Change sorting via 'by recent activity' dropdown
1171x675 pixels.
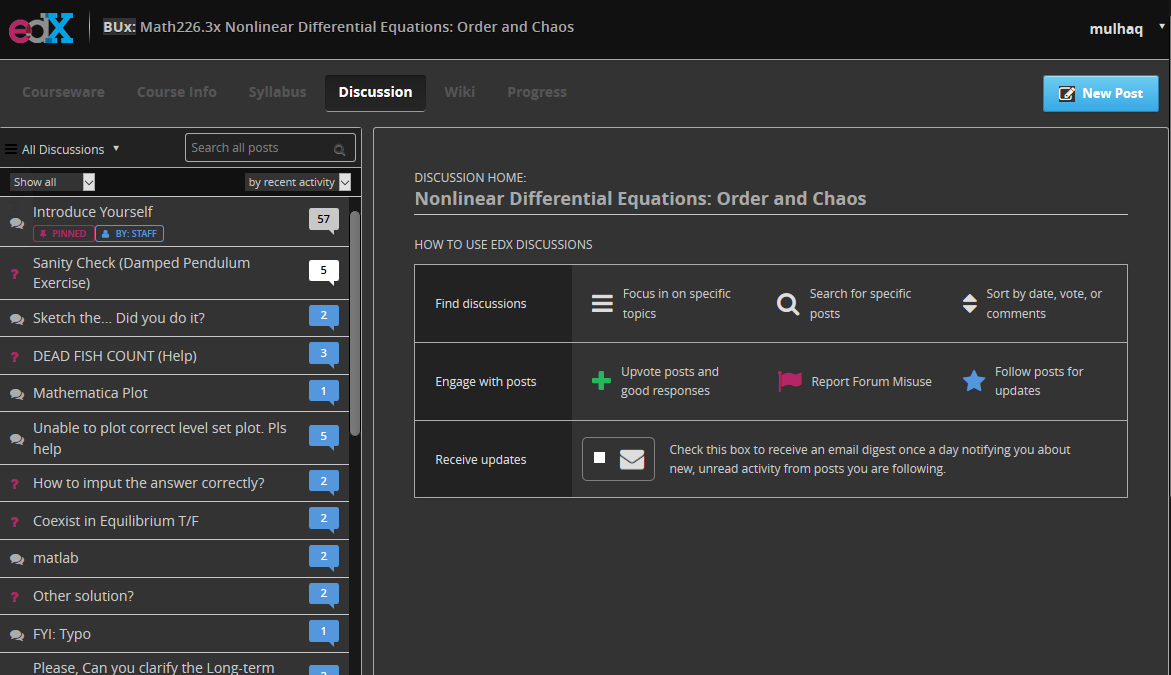[x=297, y=182]
